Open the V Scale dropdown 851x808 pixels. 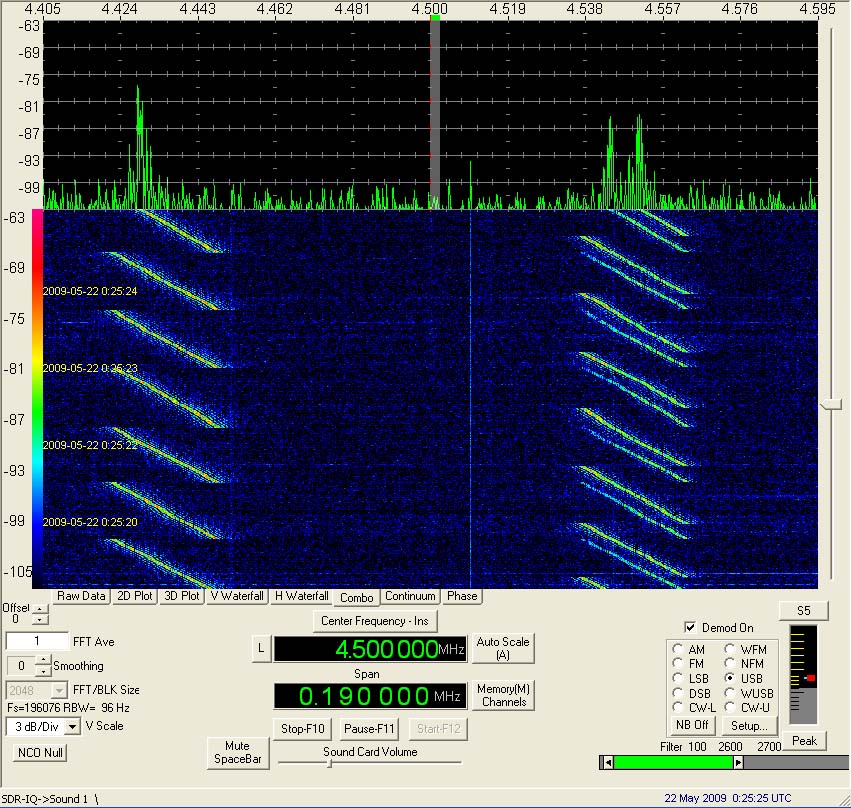pyautogui.click(x=72, y=727)
